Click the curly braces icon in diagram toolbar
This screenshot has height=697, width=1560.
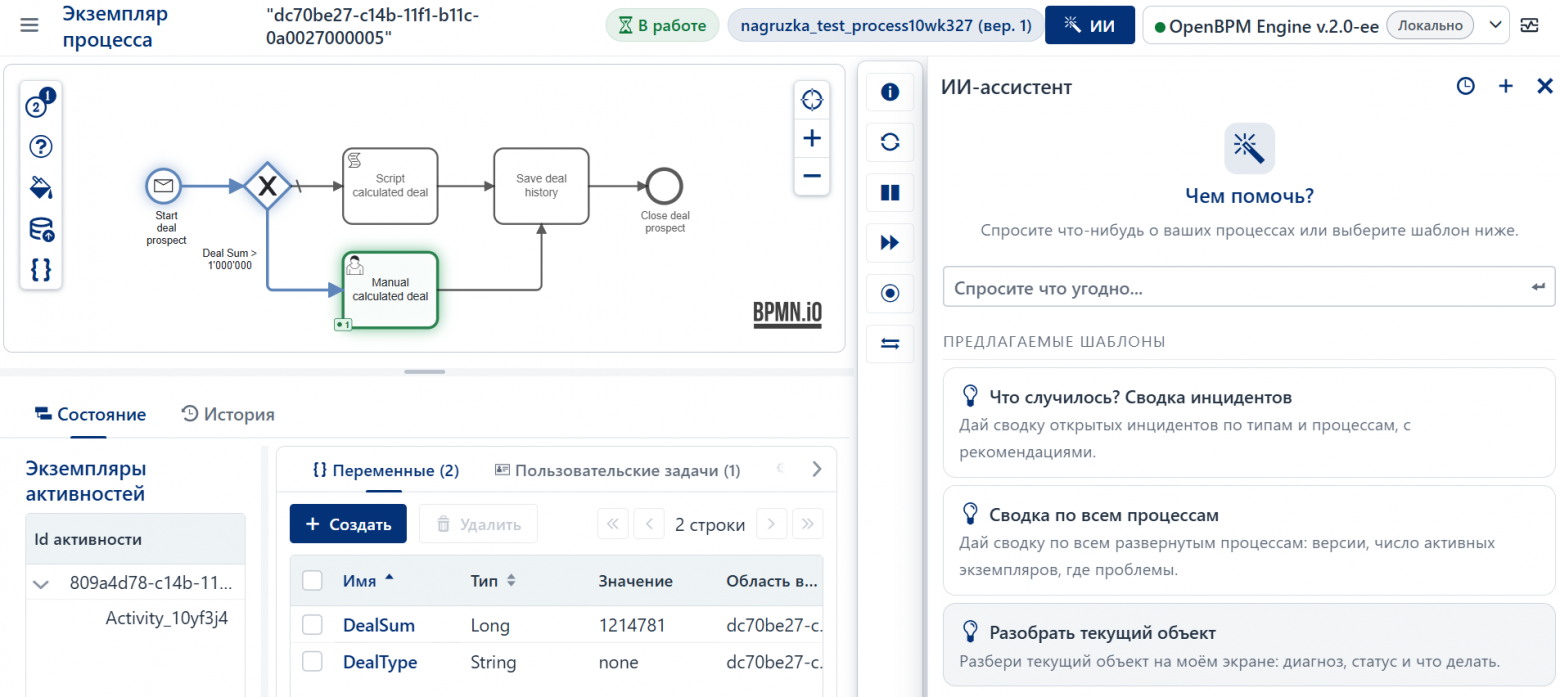click(41, 269)
